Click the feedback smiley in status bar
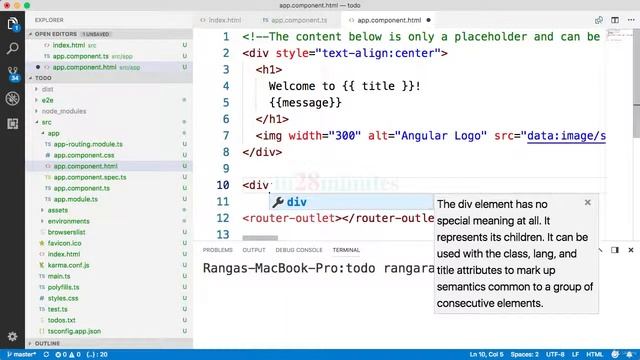 point(615,354)
